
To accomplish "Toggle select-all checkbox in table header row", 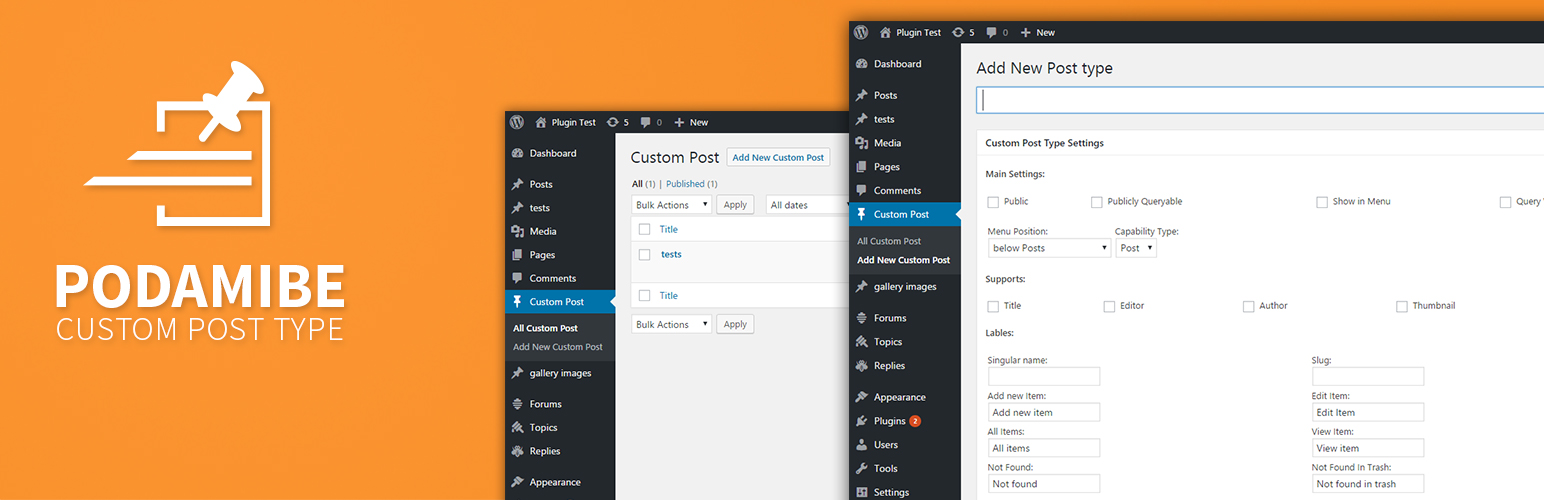I will [644, 229].
